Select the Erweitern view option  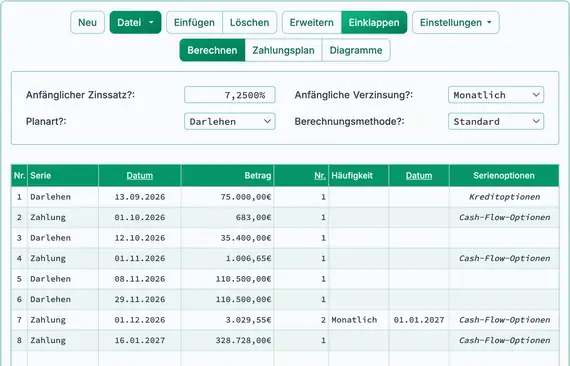(x=312, y=23)
